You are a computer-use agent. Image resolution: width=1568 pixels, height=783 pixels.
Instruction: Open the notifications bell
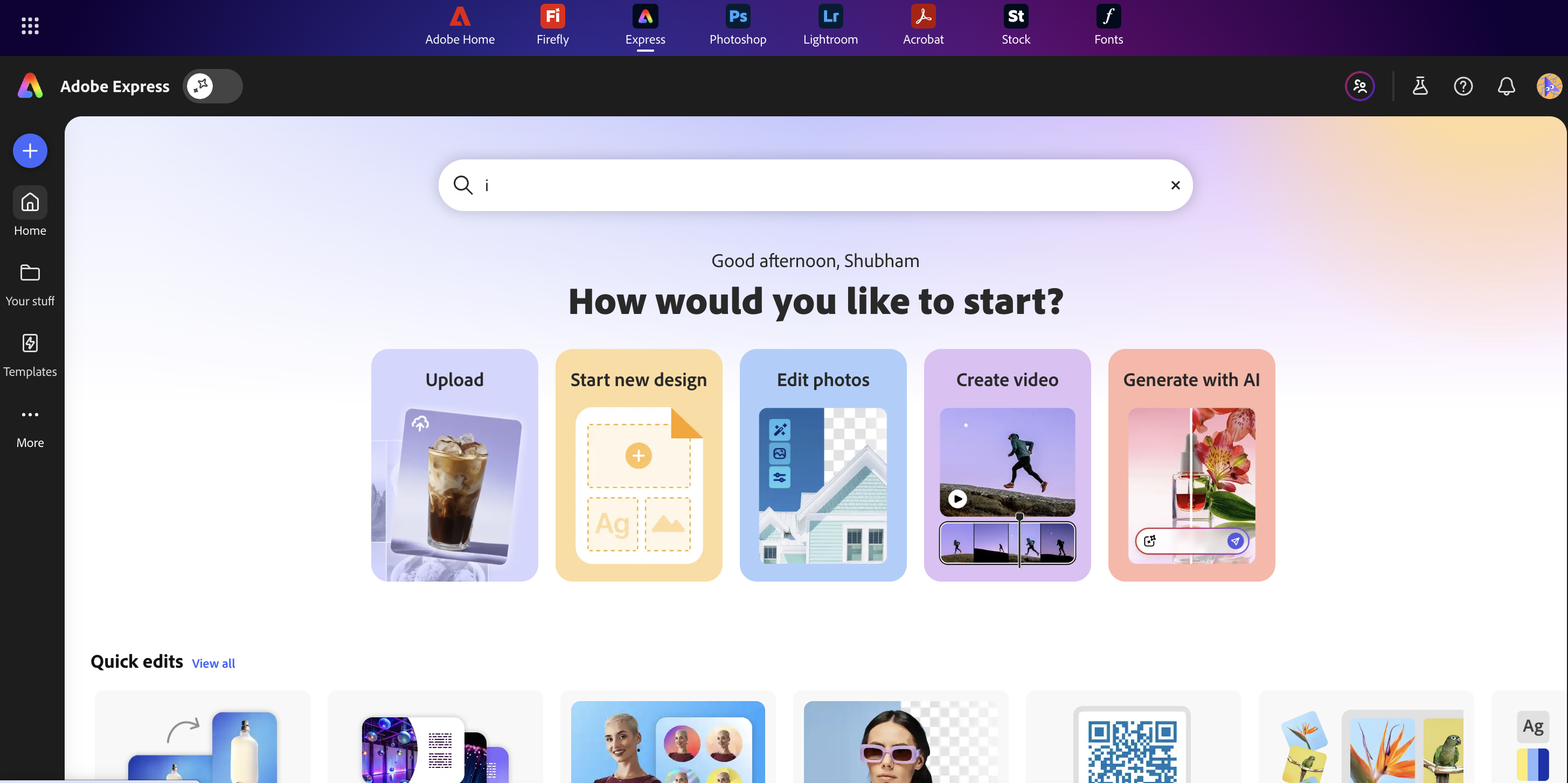pos(1507,86)
